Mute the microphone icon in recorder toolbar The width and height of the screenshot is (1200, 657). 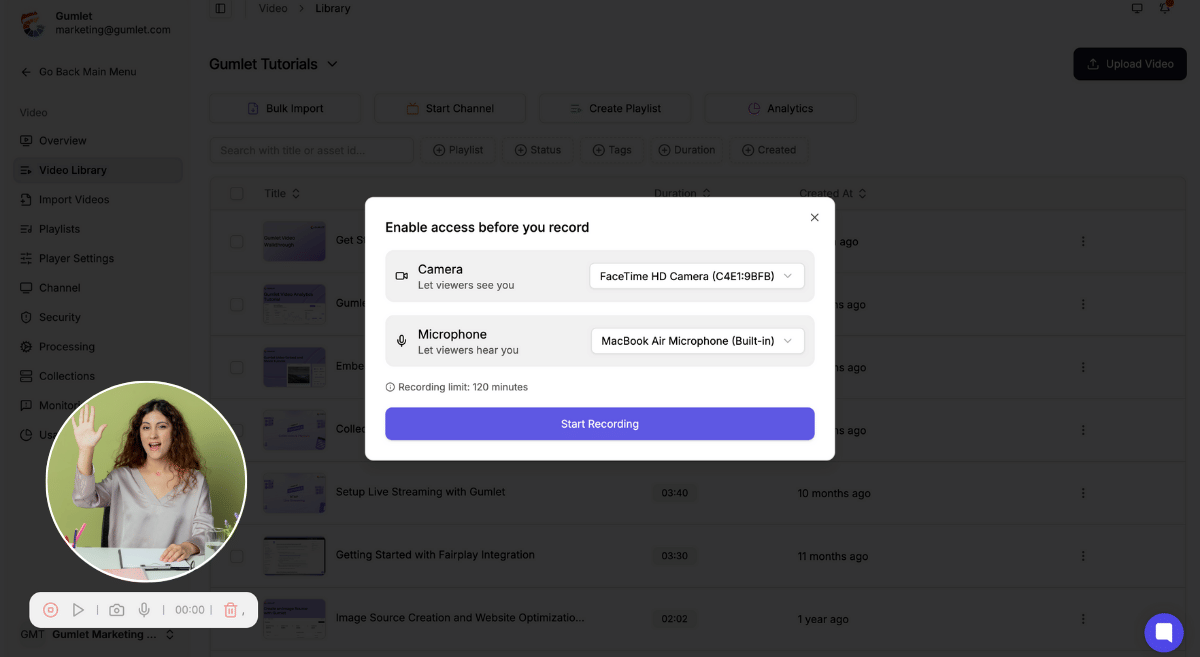click(144, 610)
